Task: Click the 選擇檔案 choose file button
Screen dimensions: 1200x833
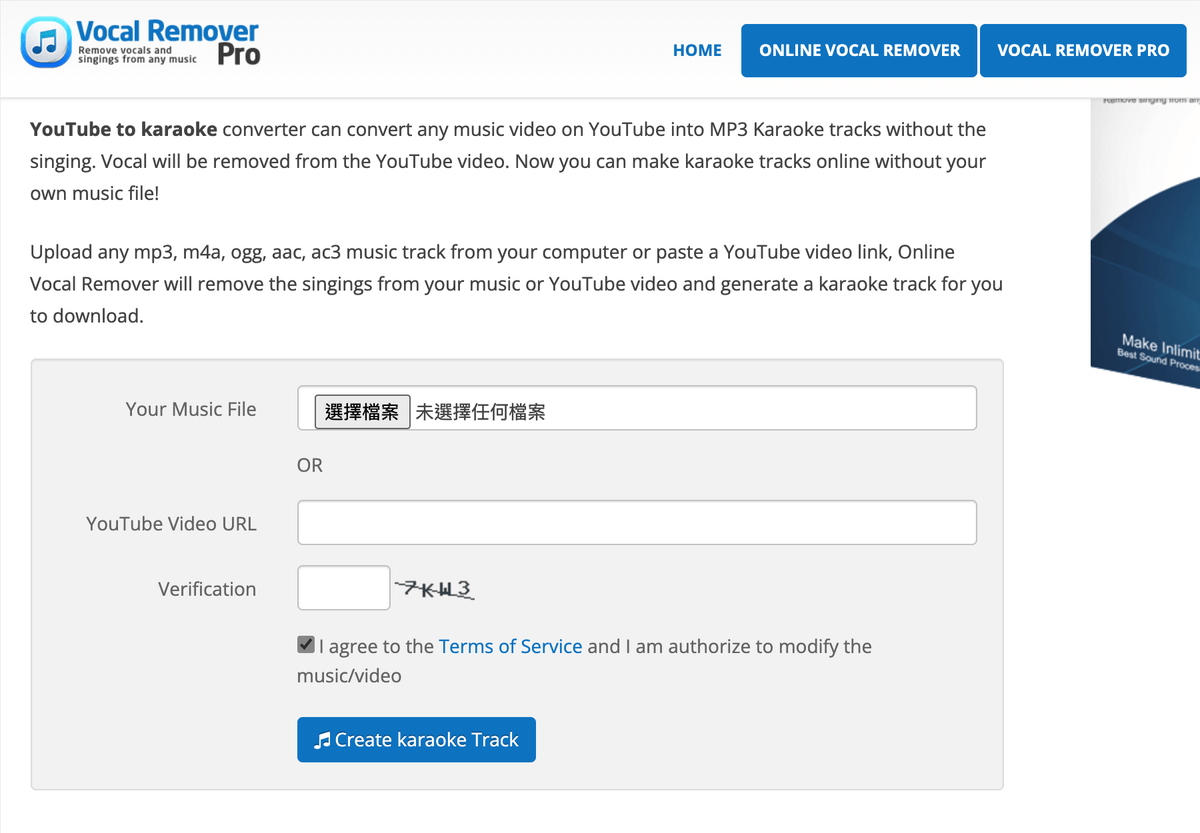Action: pyautogui.click(x=362, y=411)
